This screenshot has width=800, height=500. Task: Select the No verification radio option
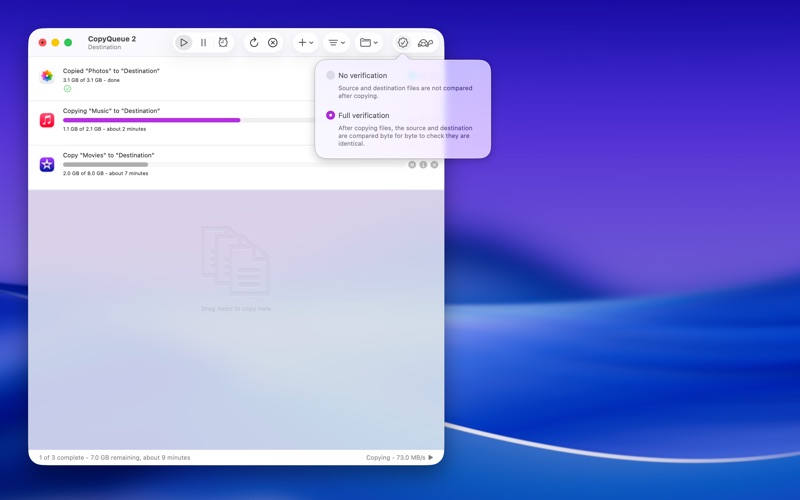point(331,76)
